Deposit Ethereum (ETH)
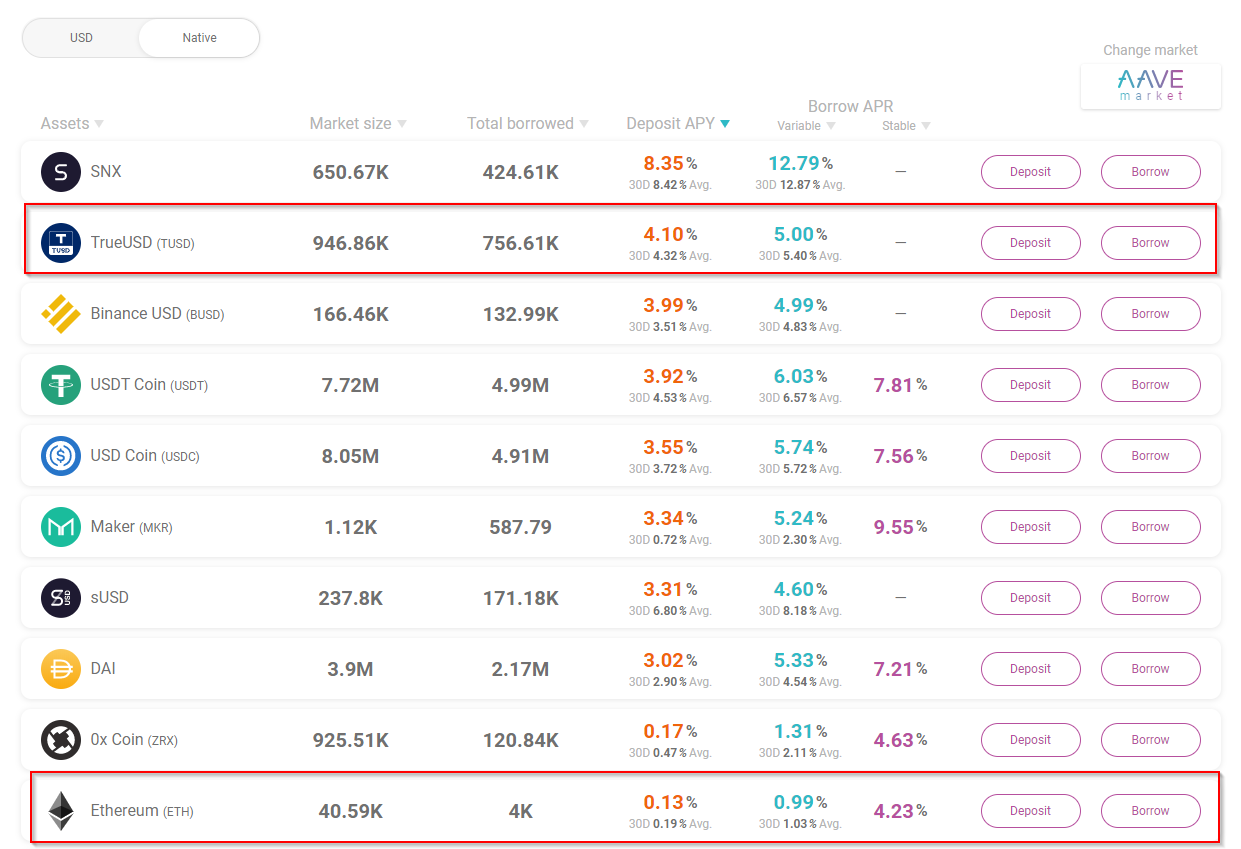Screen dimensions: 1241x849 (x=1031, y=811)
